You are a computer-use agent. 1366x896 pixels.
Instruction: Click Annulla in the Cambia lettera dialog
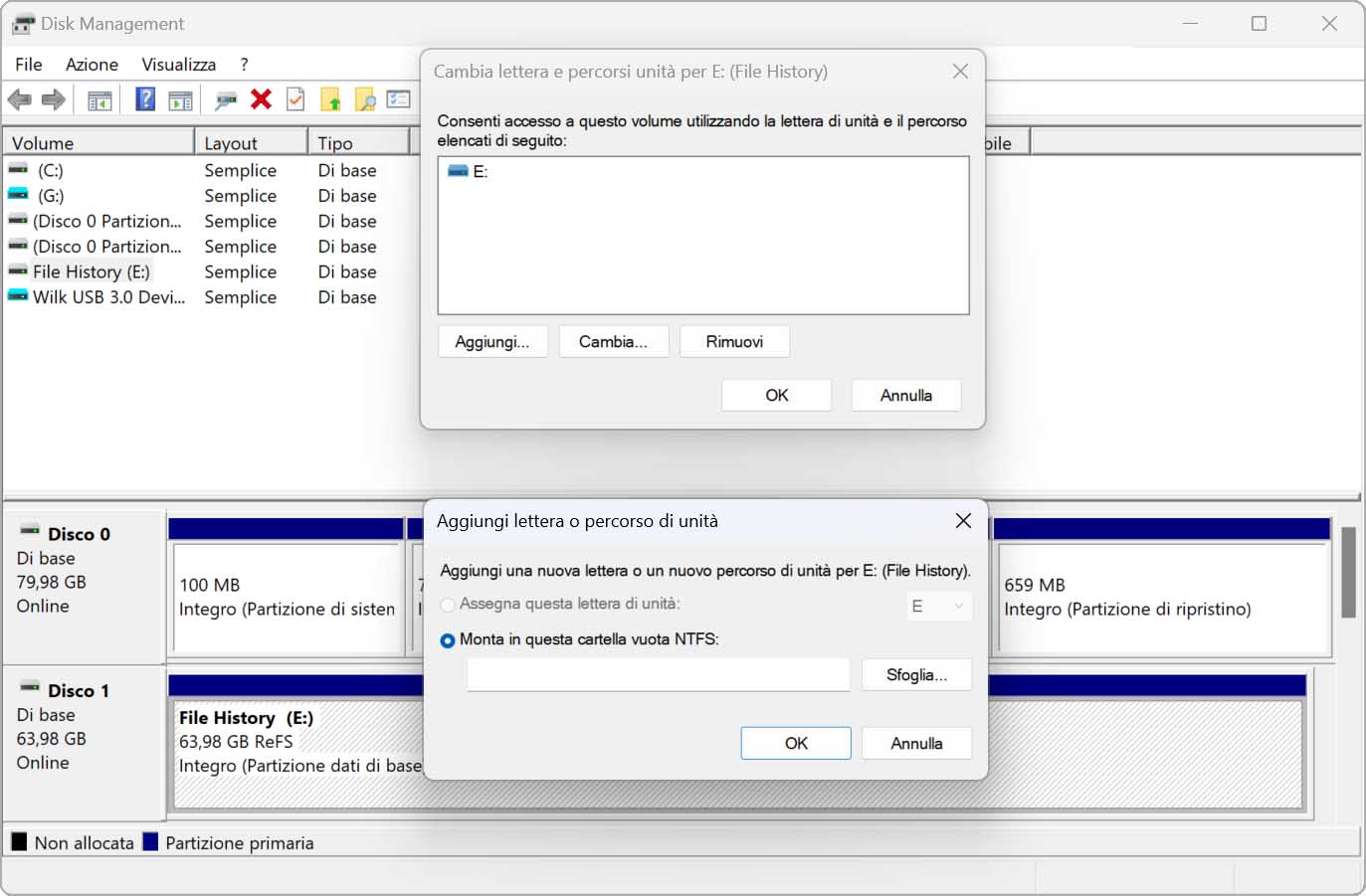[x=906, y=396]
